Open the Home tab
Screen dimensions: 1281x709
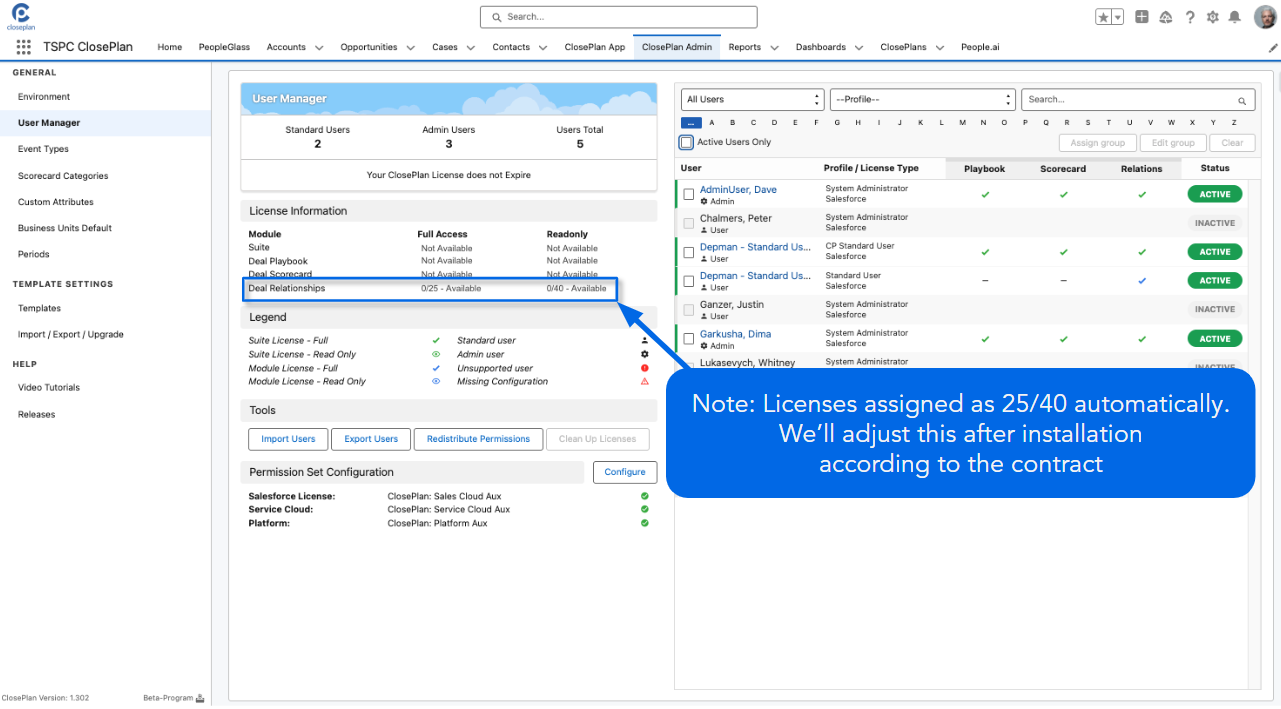pos(170,47)
